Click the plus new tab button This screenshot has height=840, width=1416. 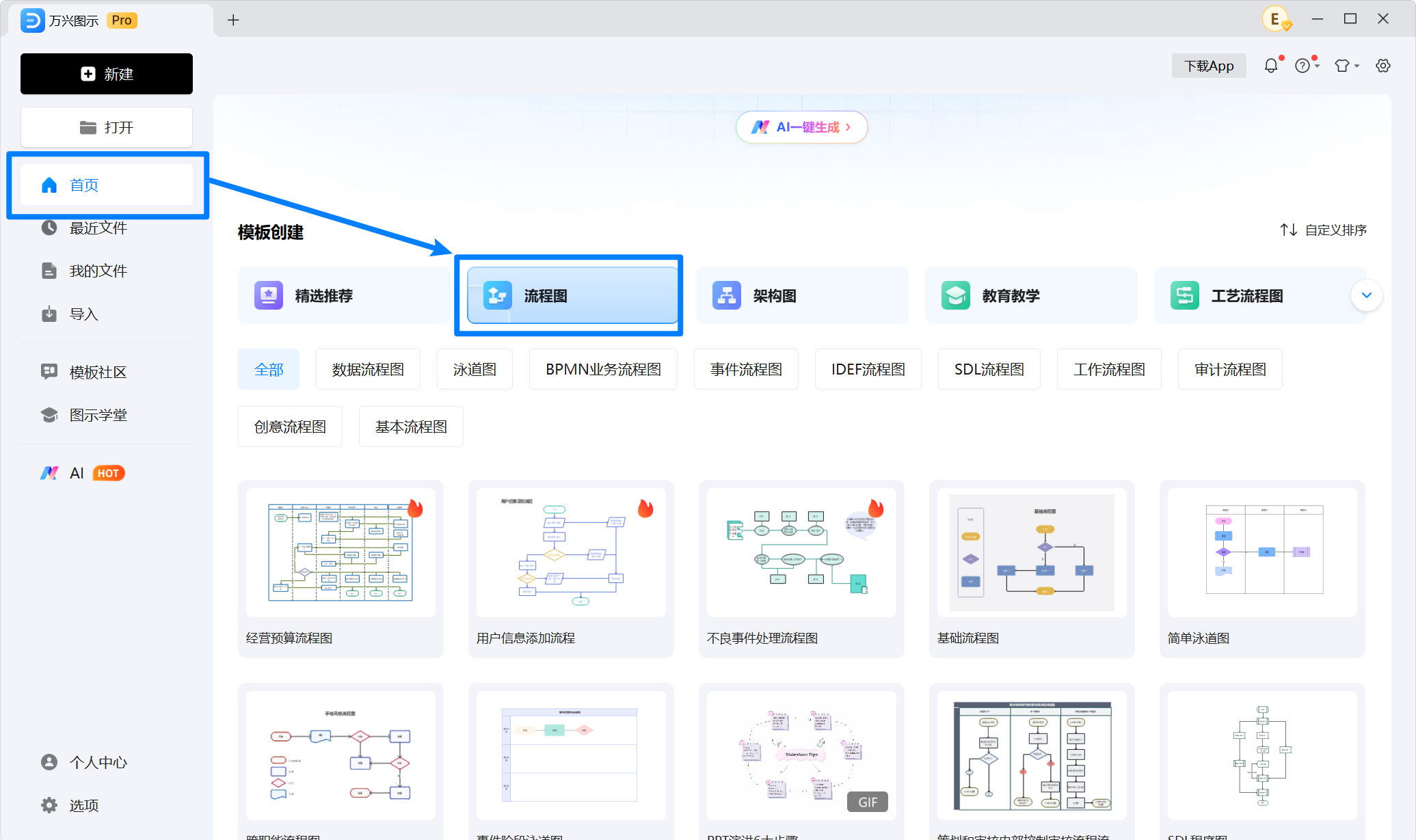233,20
